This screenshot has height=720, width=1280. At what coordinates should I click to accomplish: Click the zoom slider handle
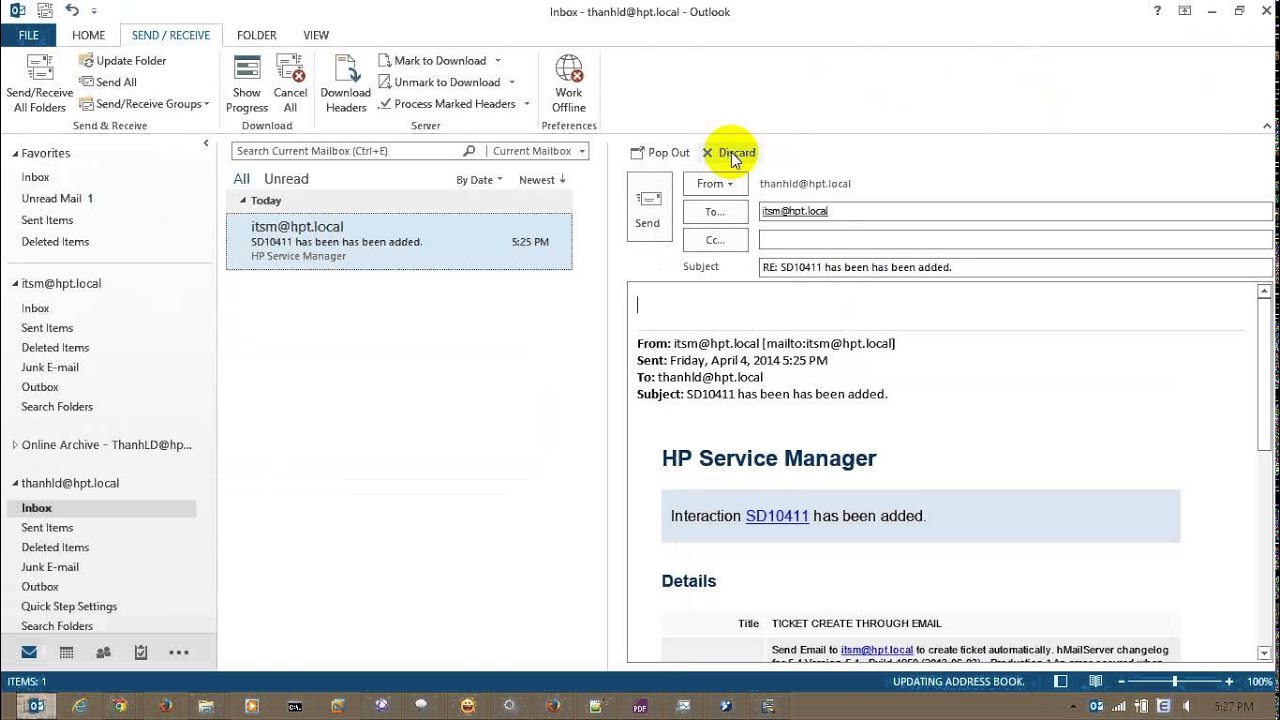(x=1175, y=681)
